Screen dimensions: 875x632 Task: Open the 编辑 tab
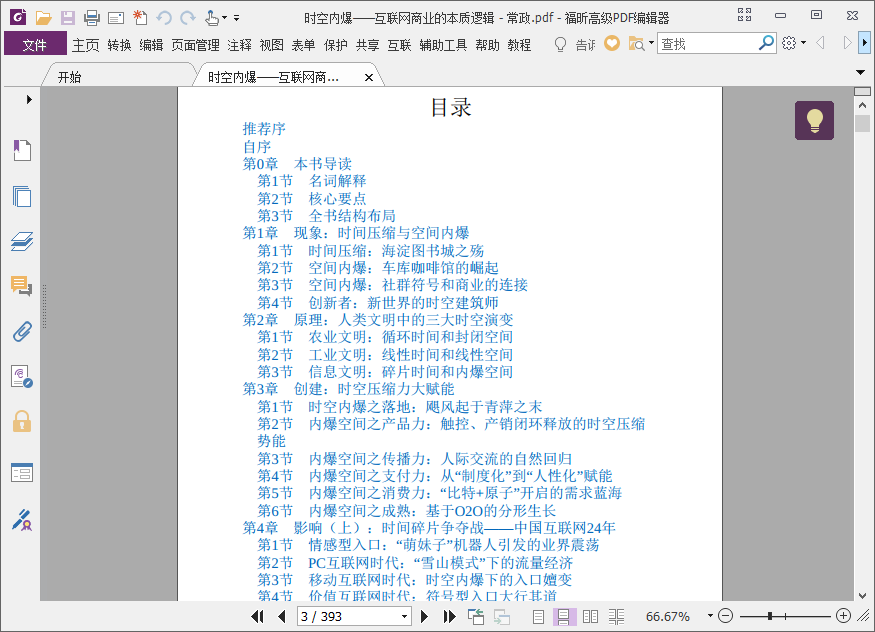[x=151, y=45]
